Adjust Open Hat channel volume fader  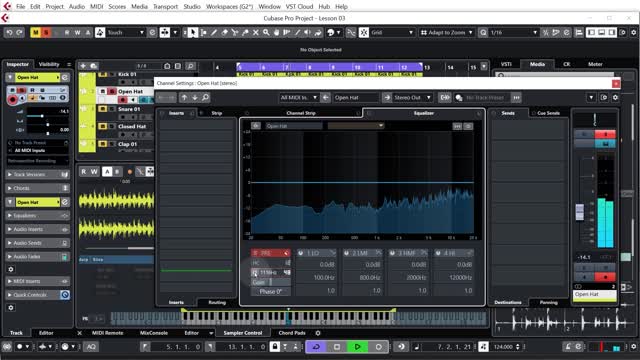pos(580,212)
